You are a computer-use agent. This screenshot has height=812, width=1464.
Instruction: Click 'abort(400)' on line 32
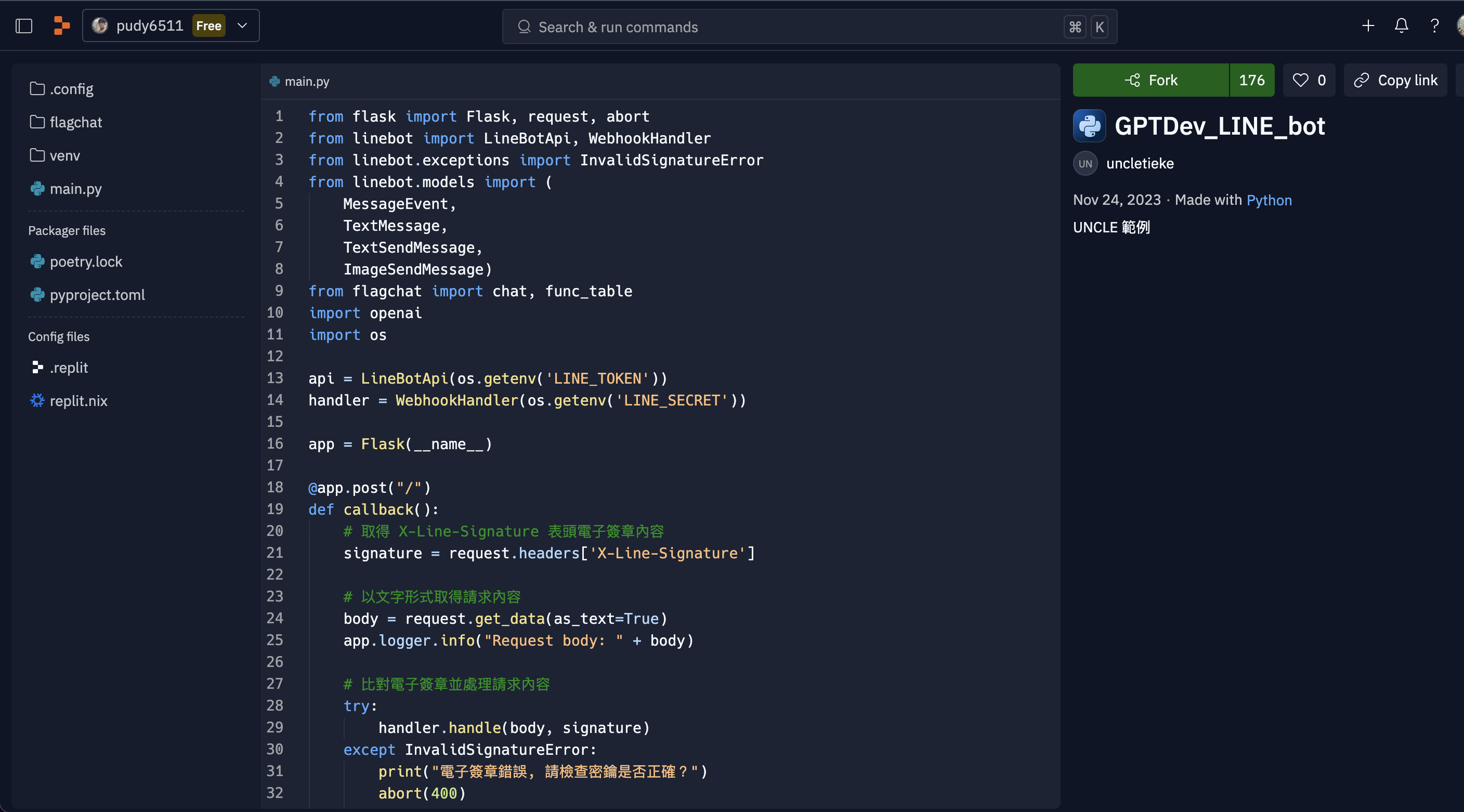click(422, 793)
